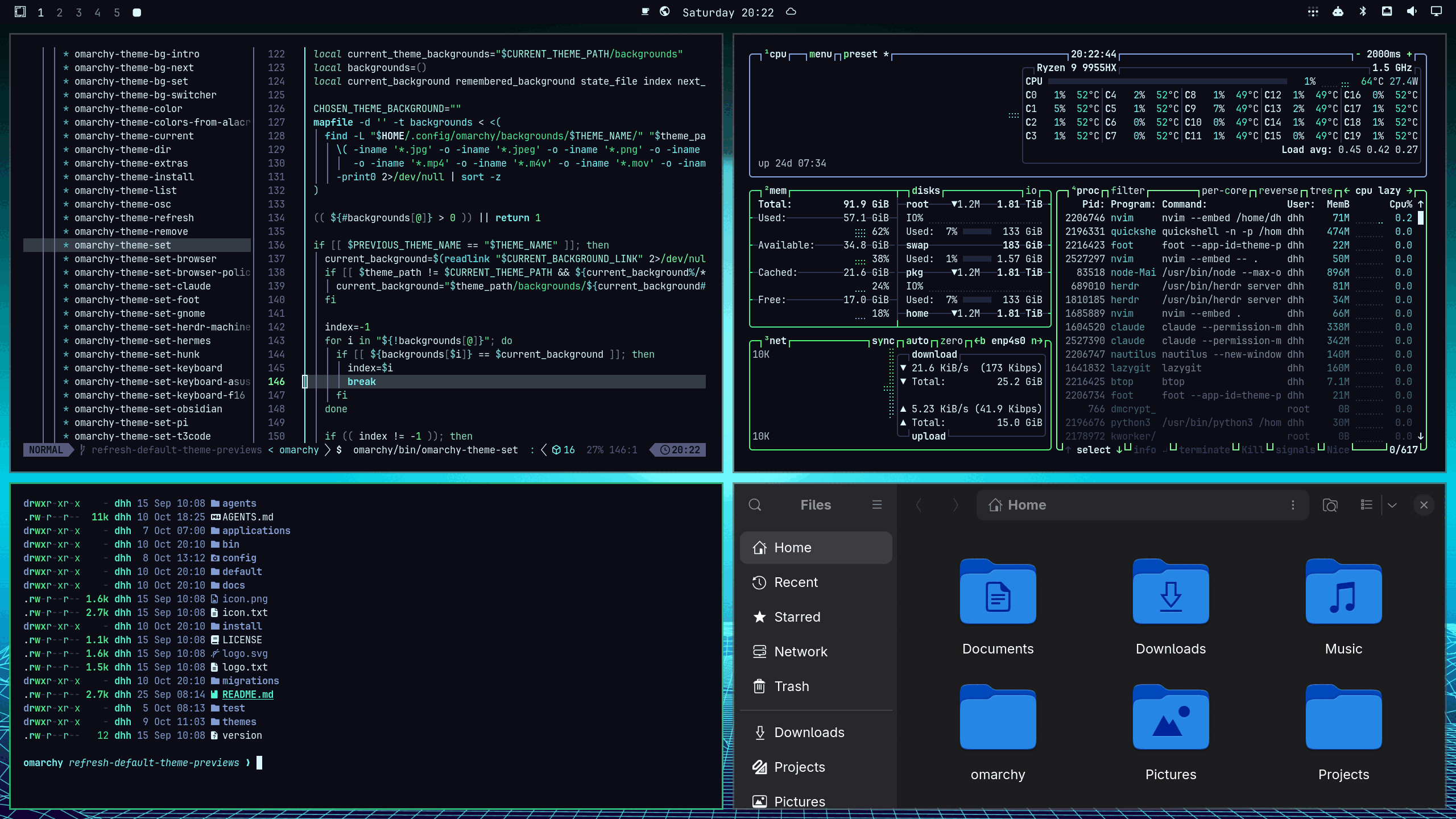Toggle reverse sorting in btop proc
The height and width of the screenshot is (819, 1456).
(1278, 191)
